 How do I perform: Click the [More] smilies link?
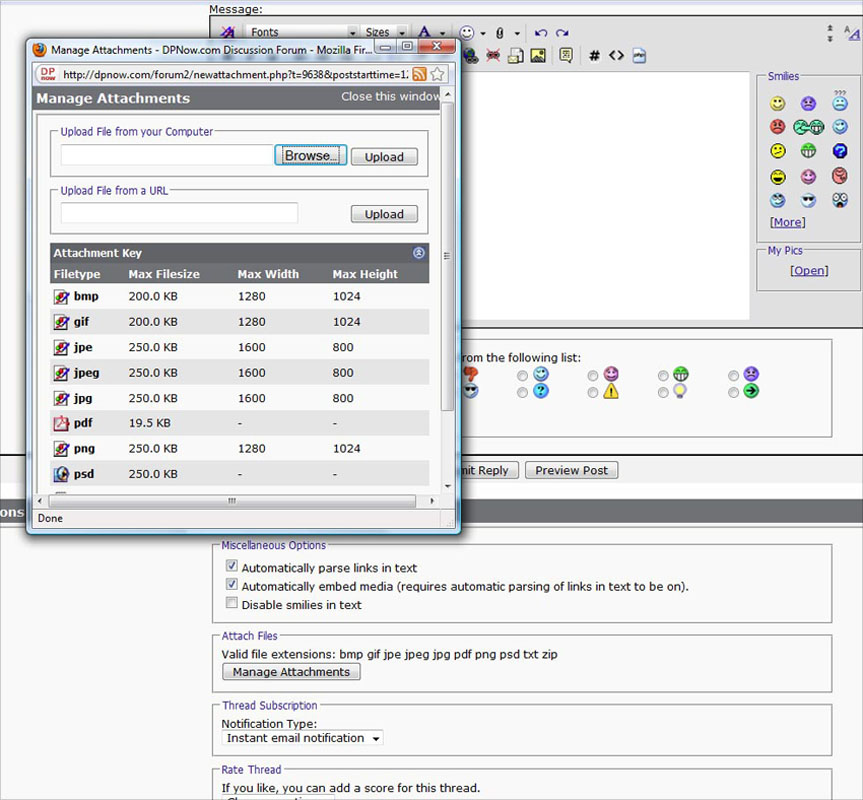787,222
